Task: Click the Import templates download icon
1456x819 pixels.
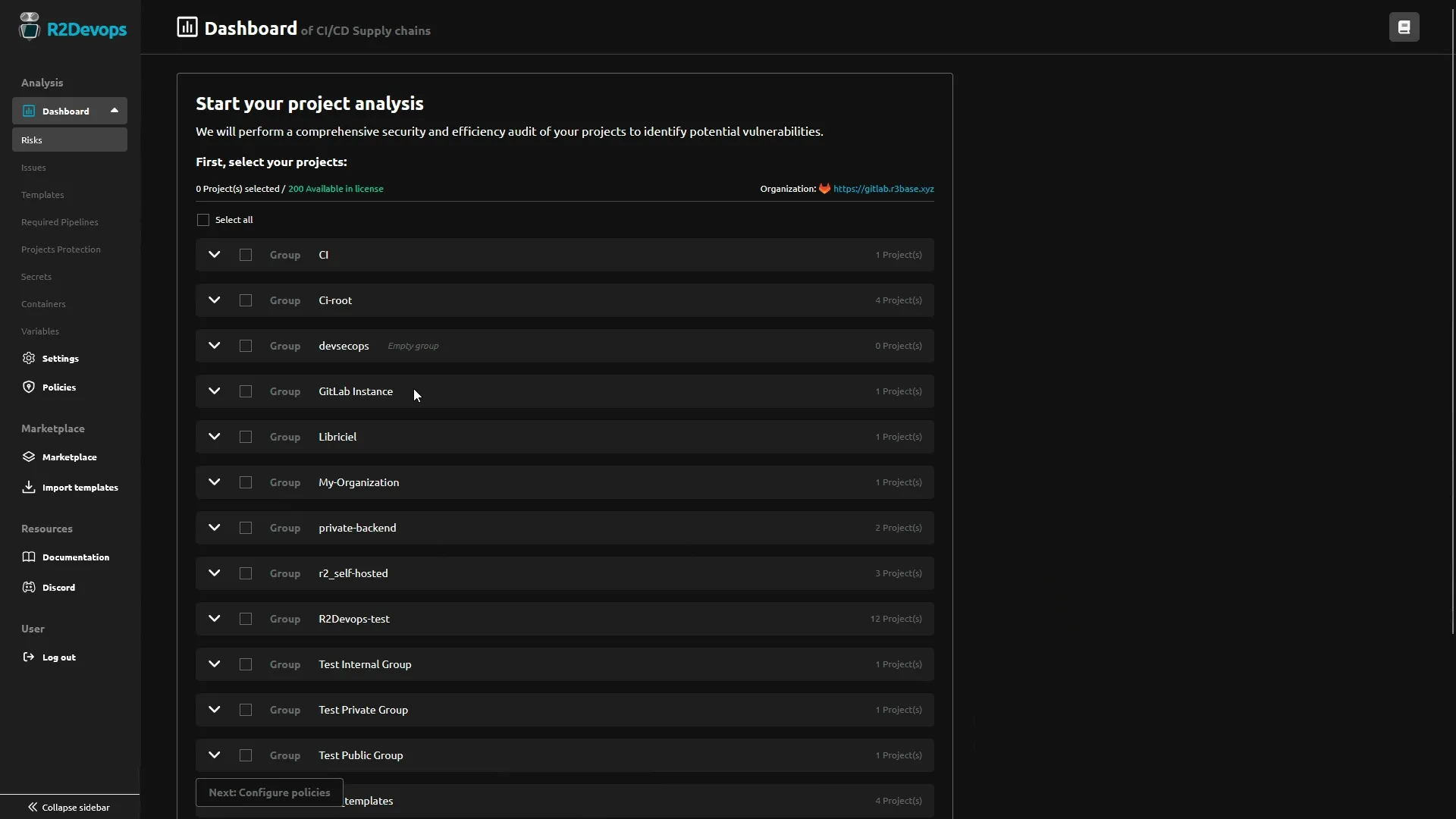Action: 29,487
